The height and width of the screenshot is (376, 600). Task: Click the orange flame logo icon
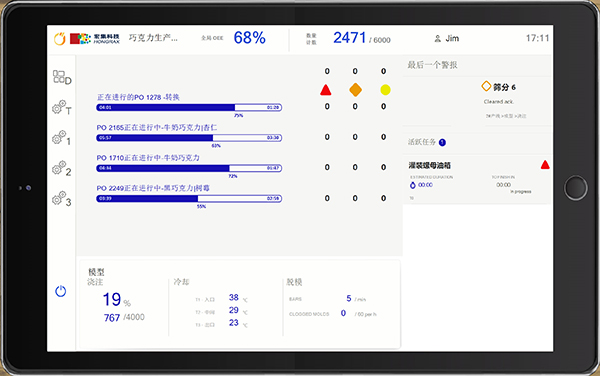[x=60, y=39]
